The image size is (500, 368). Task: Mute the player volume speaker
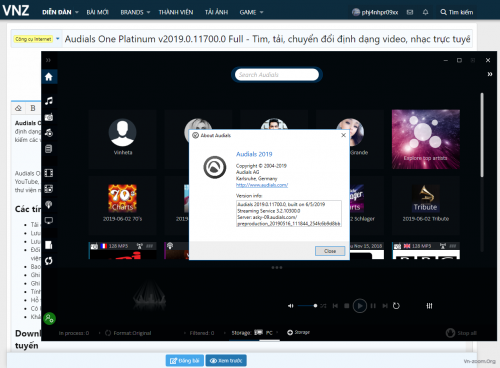(x=291, y=306)
